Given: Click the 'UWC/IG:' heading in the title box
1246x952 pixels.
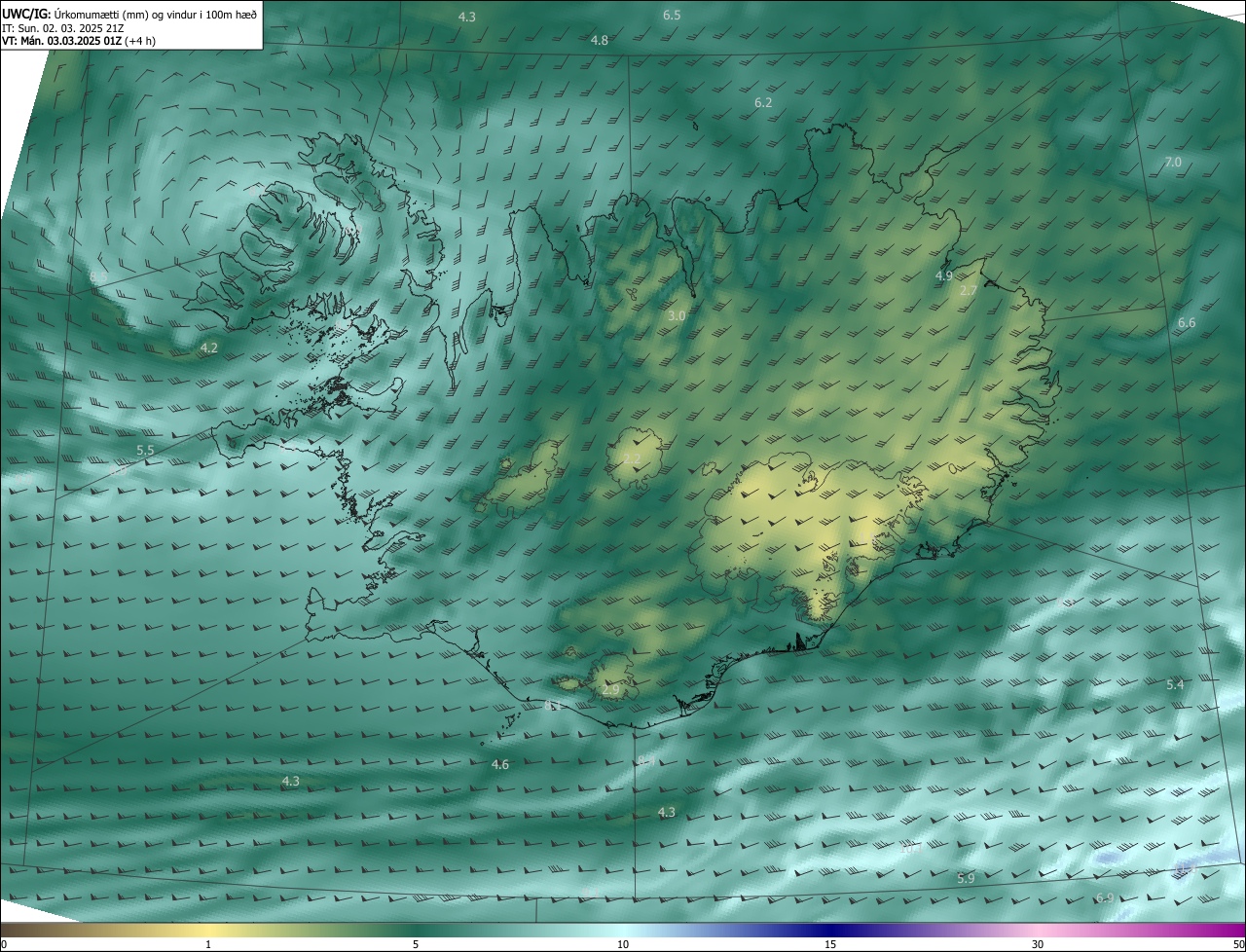Looking at the screenshot, I should click(x=25, y=14).
